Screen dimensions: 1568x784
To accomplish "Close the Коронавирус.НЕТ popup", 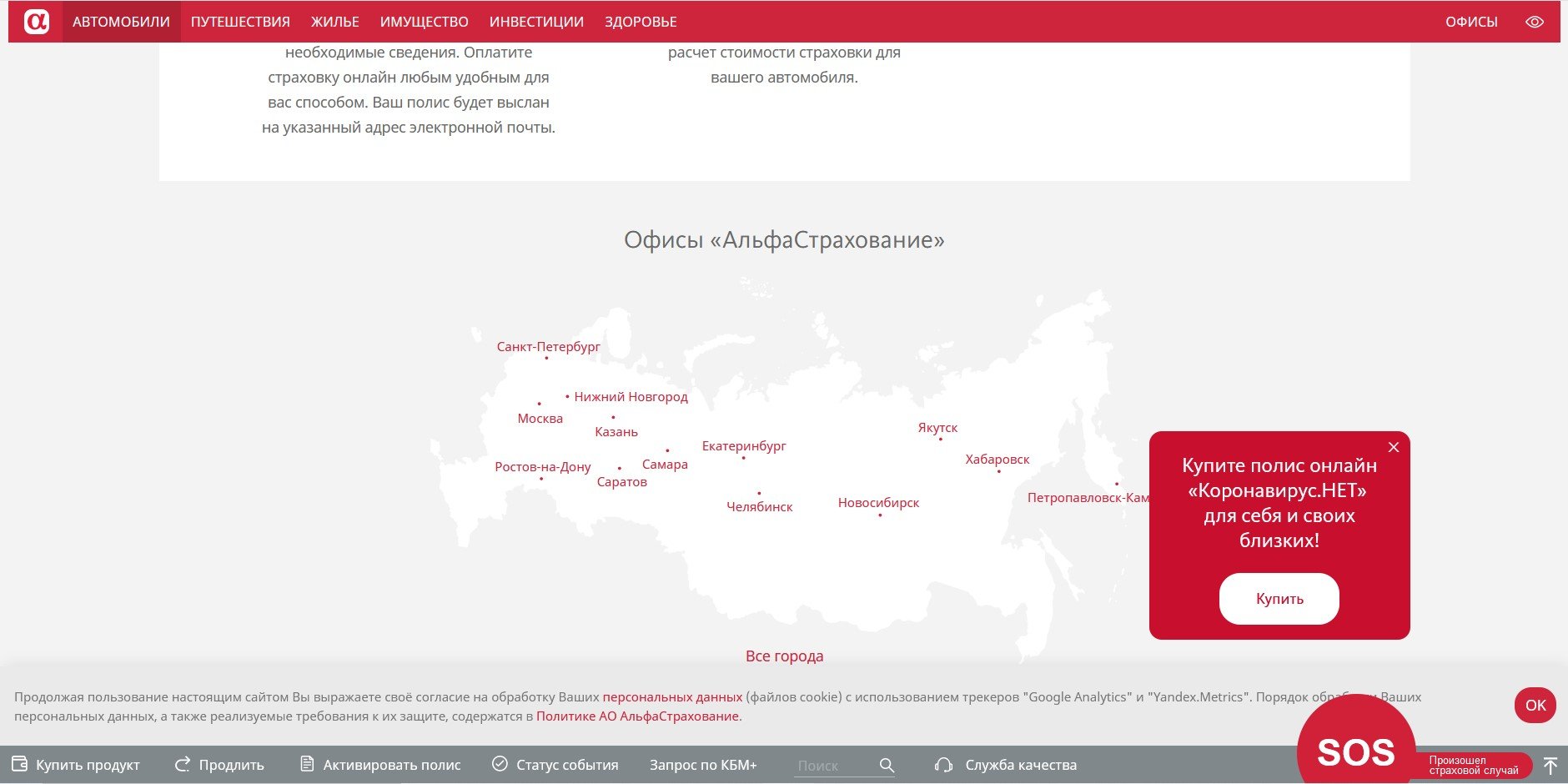I will point(1393,447).
